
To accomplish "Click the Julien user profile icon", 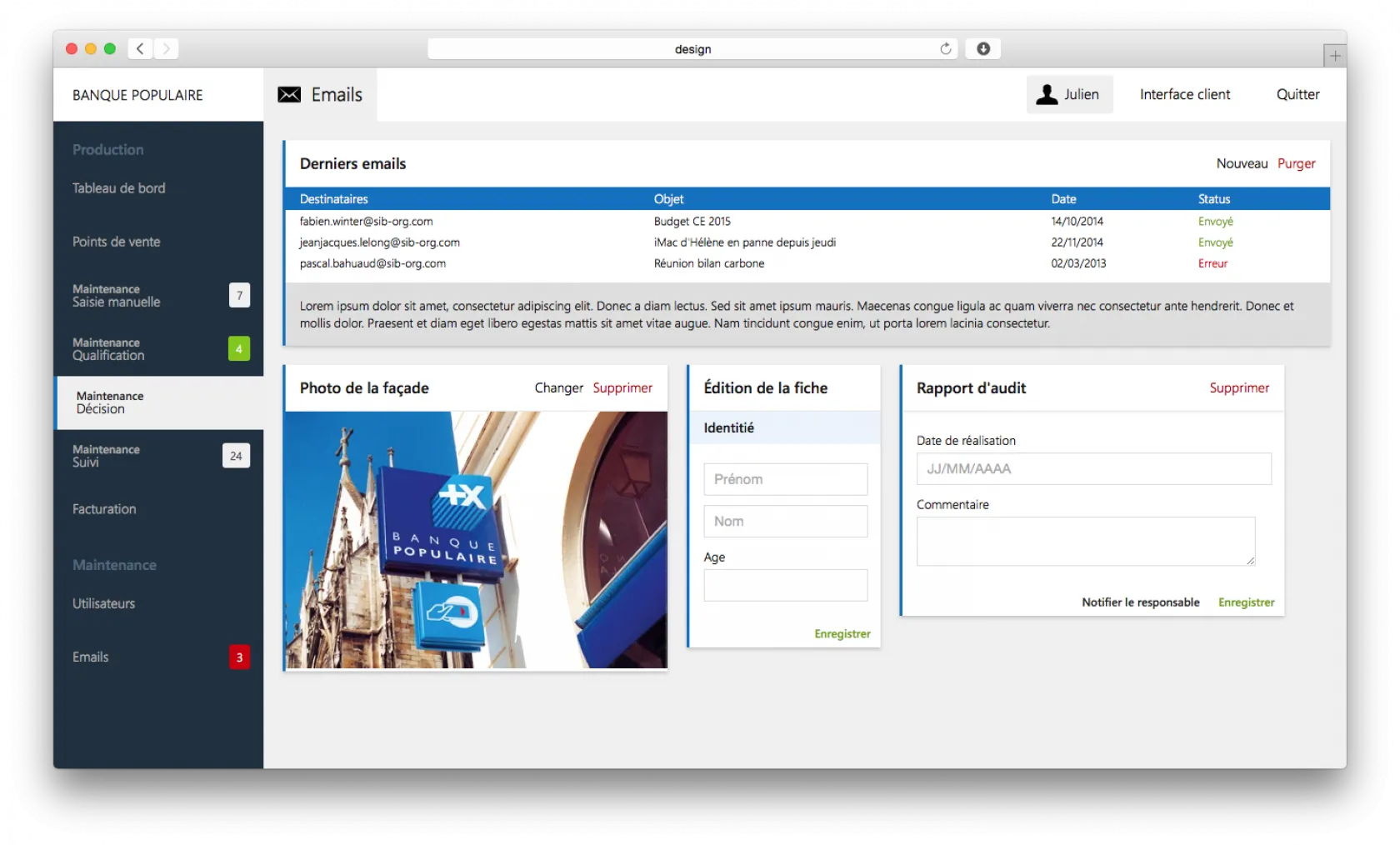I will point(1047,95).
